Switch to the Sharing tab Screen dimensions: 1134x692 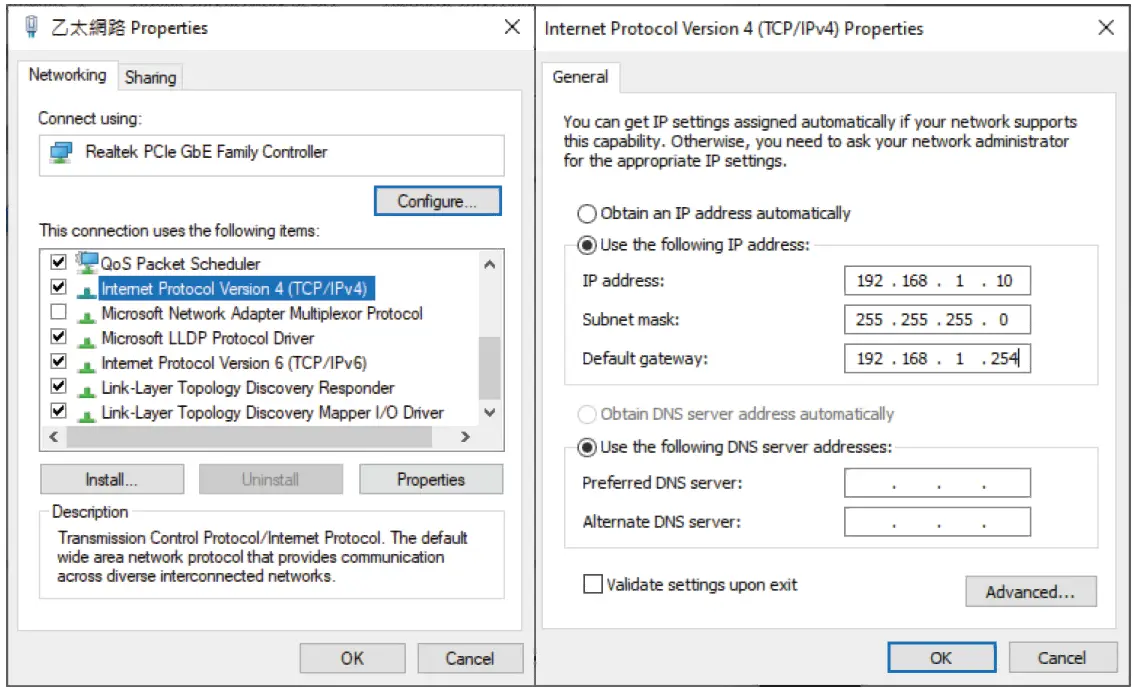[x=149, y=76]
